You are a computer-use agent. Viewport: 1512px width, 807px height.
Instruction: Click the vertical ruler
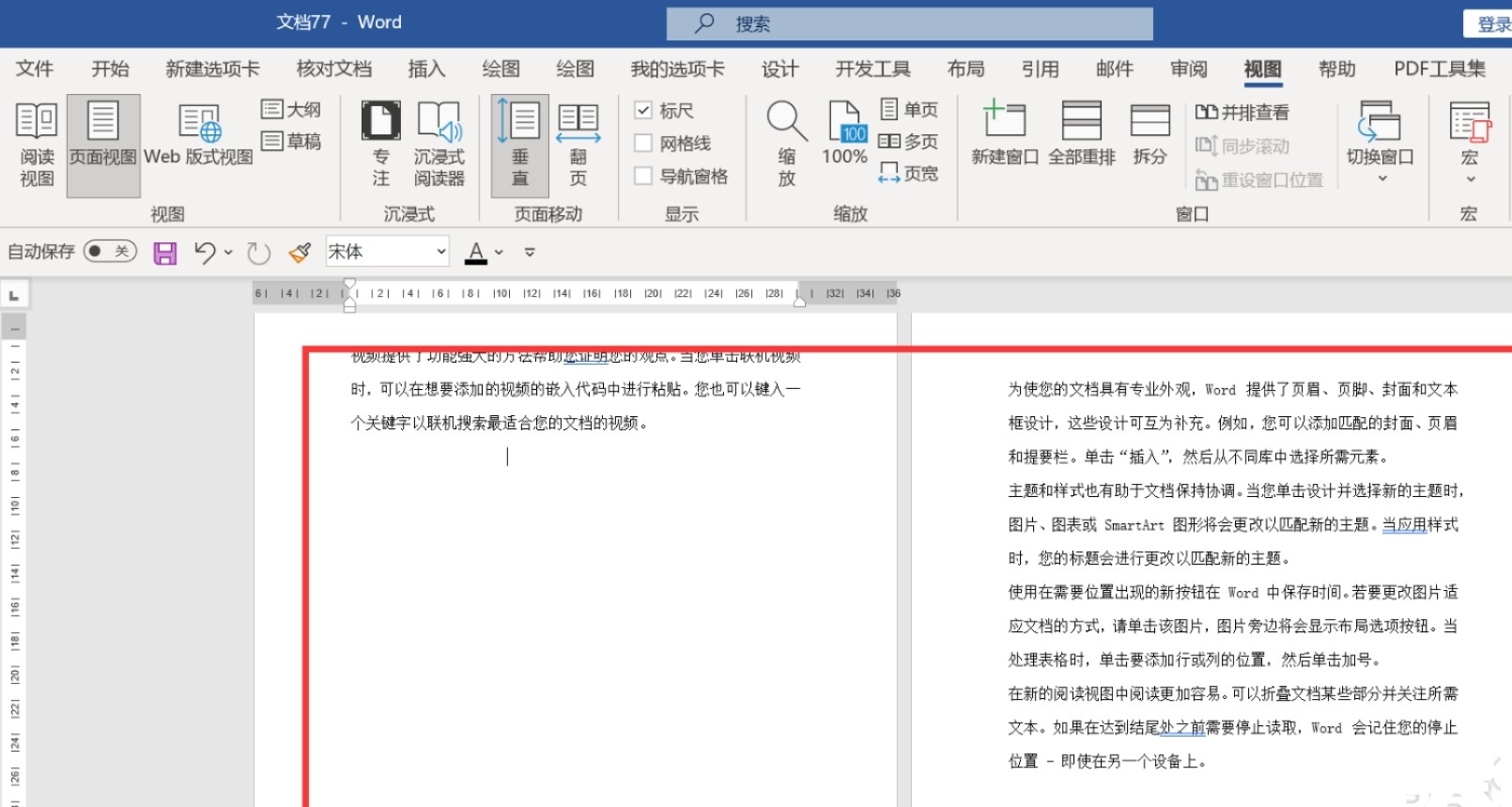14,561
